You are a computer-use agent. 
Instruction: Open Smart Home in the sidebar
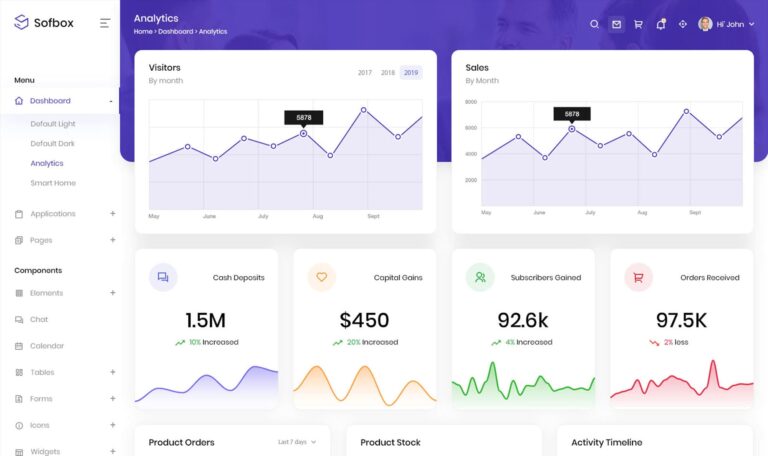[53, 183]
